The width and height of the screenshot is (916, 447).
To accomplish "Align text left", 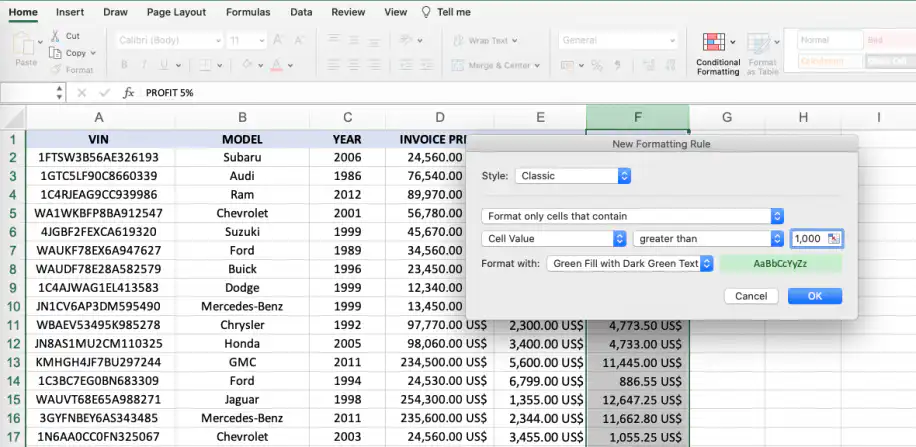I will (x=334, y=65).
